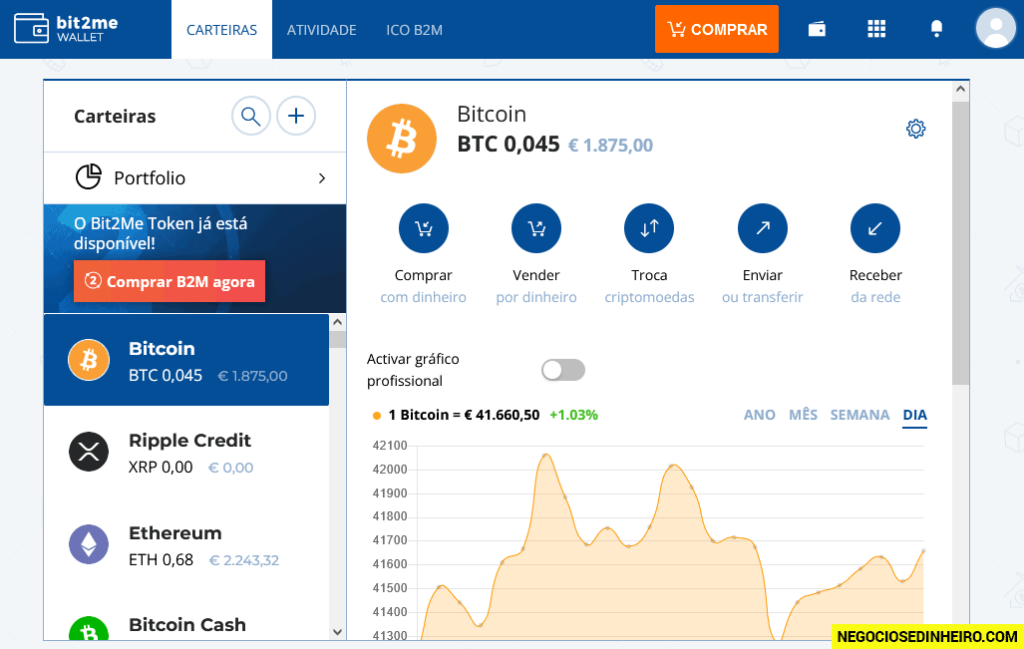Click the "€ 2.243,32" Ethereum value

click(x=244, y=560)
